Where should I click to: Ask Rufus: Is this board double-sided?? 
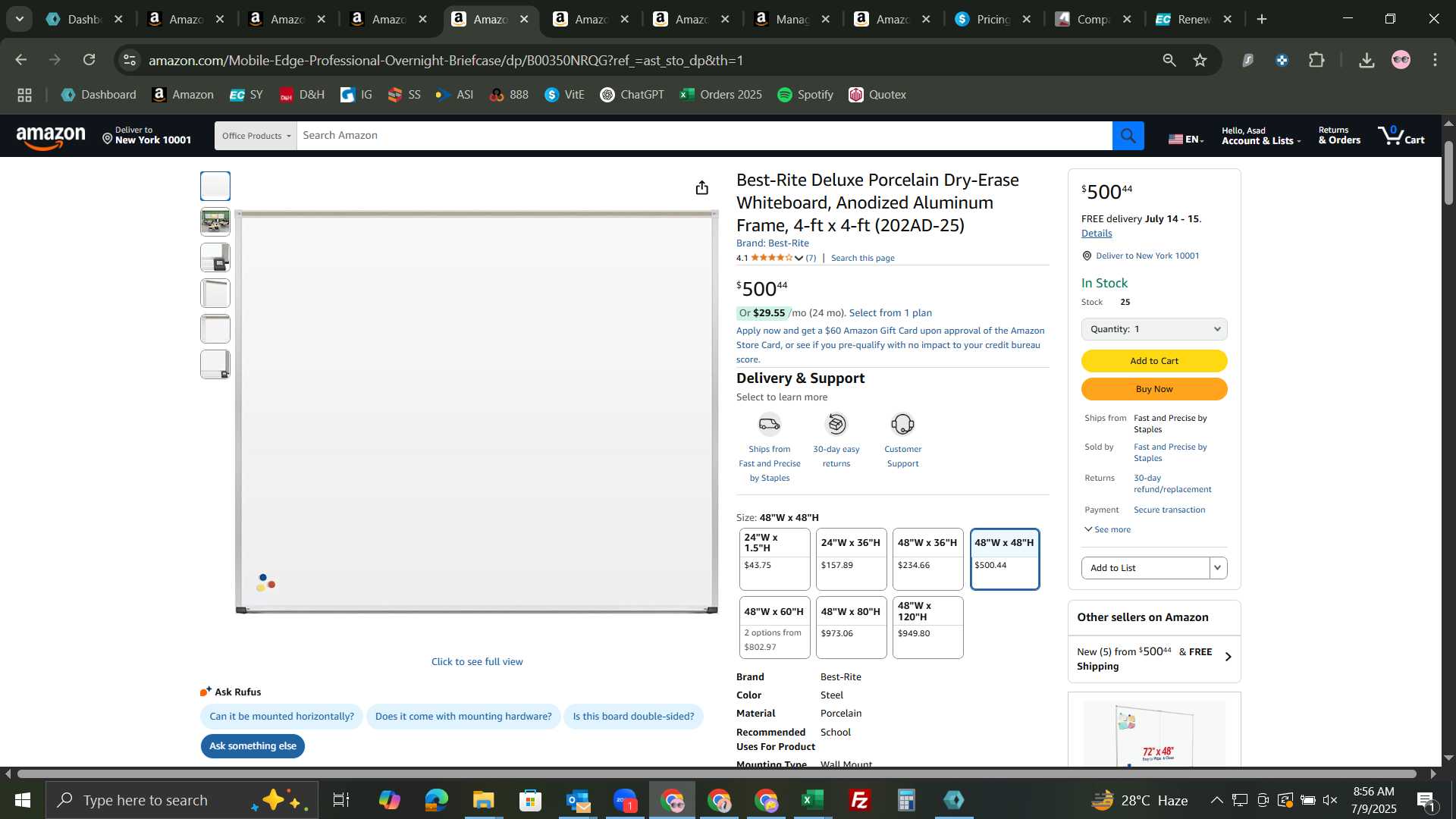click(633, 717)
